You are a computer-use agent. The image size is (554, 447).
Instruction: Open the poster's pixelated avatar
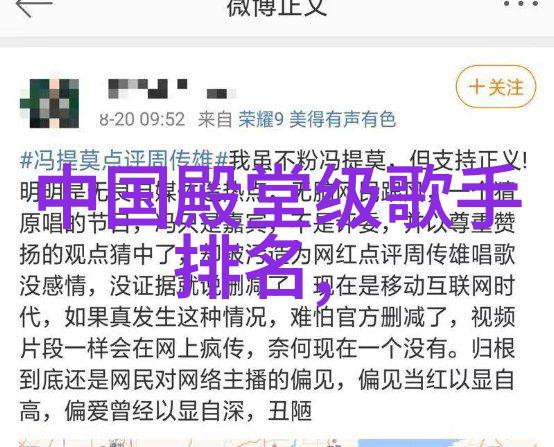(x=49, y=103)
